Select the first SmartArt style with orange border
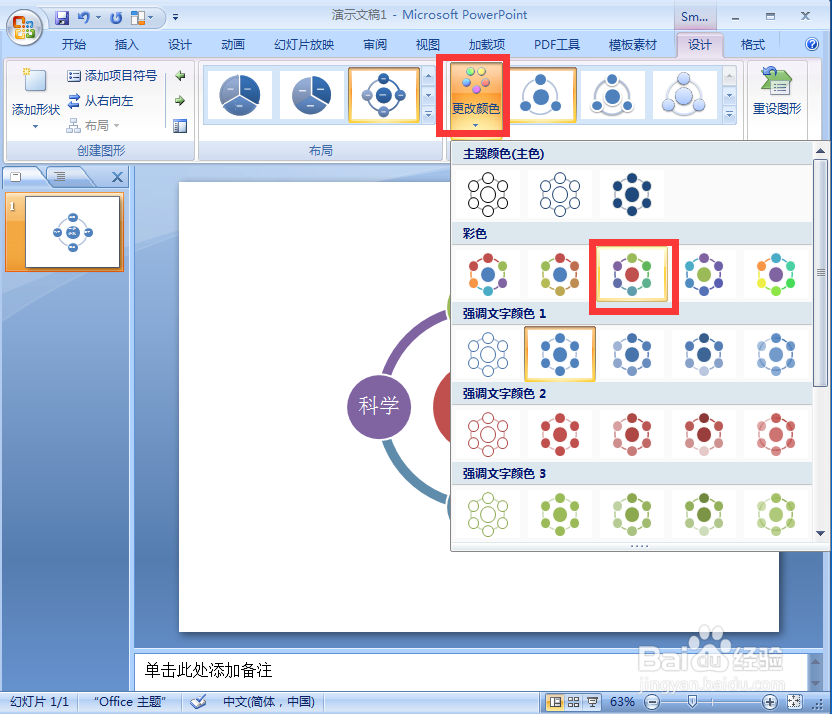This screenshot has width=832, height=714. click(541, 95)
